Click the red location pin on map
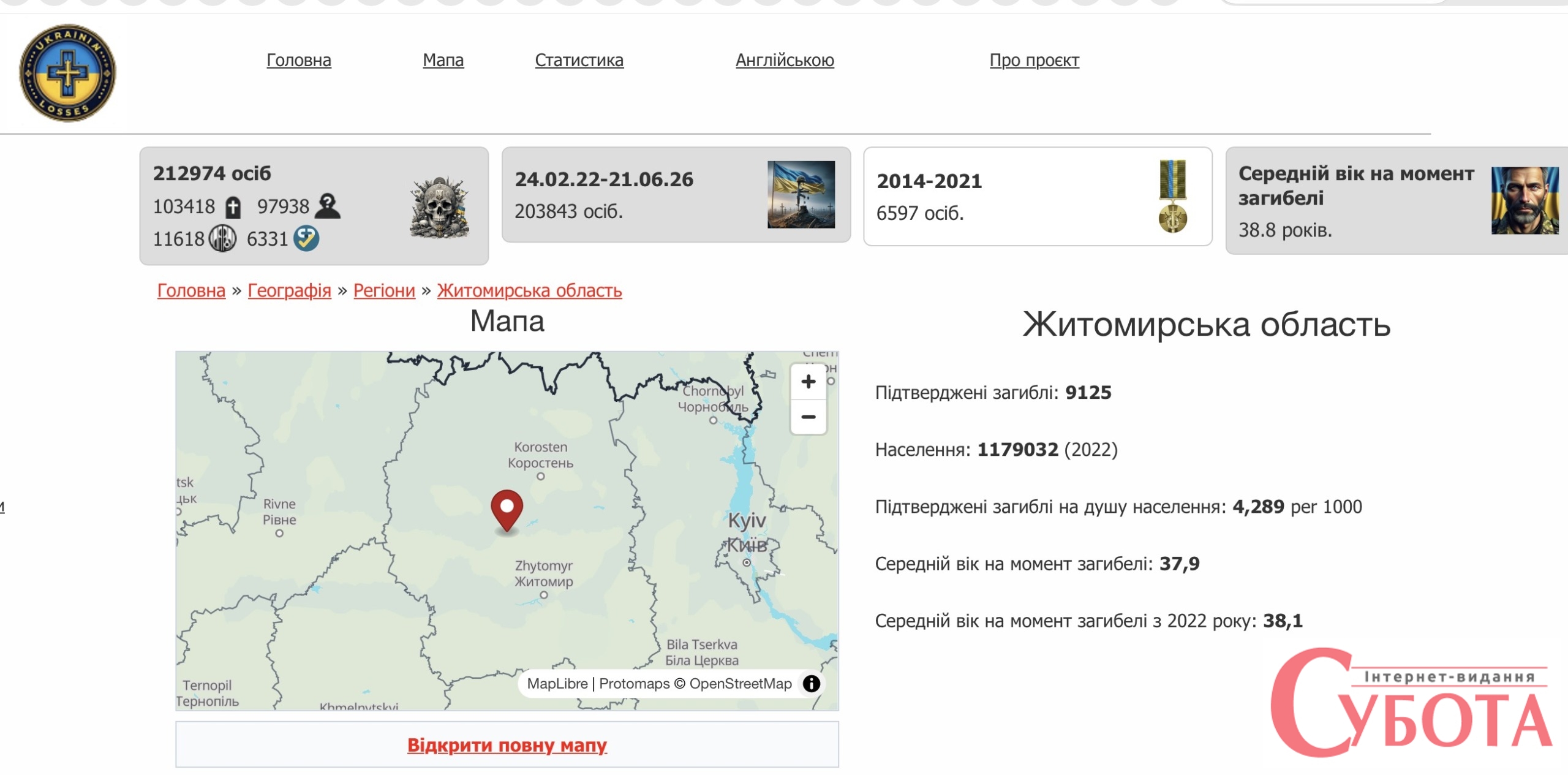Viewport: 1568px width, 775px height. click(x=507, y=512)
